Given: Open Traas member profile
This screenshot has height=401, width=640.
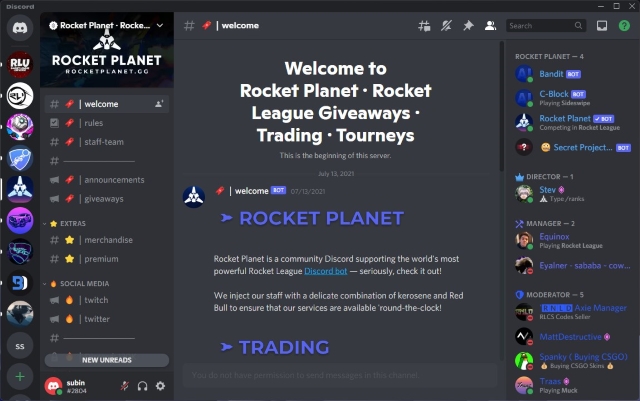Looking at the screenshot, I should [571, 385].
